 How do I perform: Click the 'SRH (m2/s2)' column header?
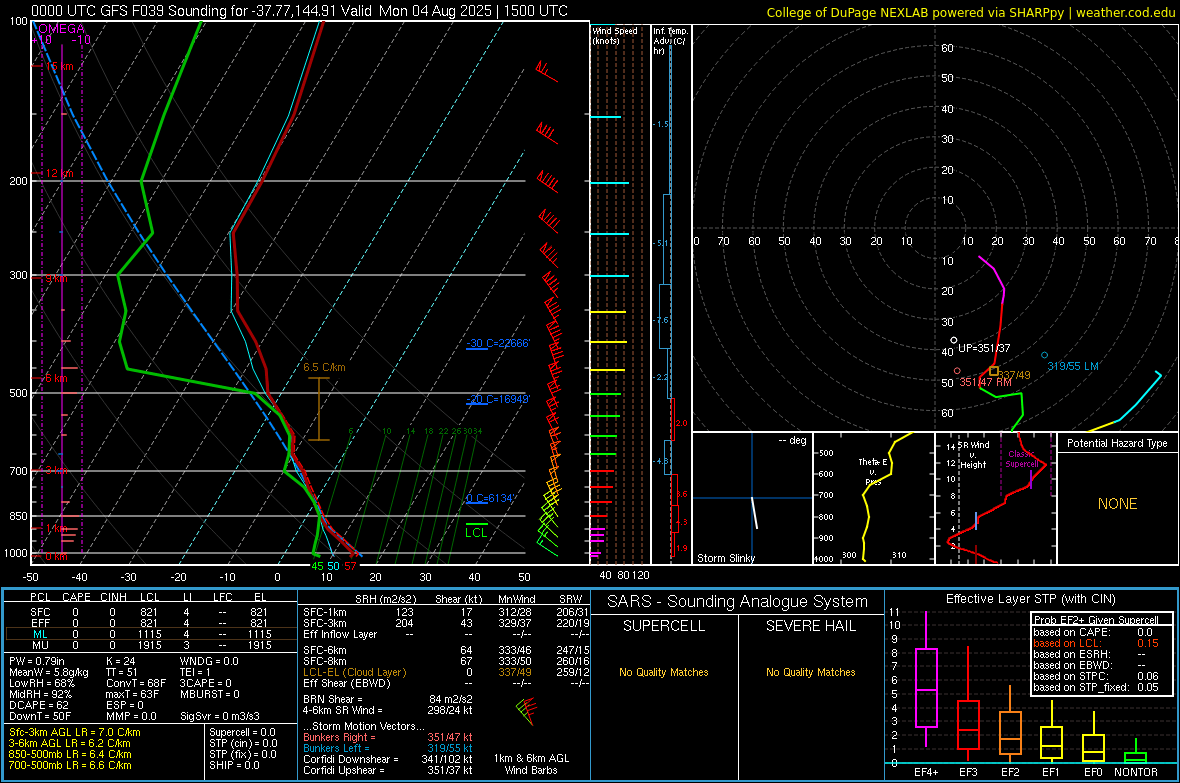(385, 599)
